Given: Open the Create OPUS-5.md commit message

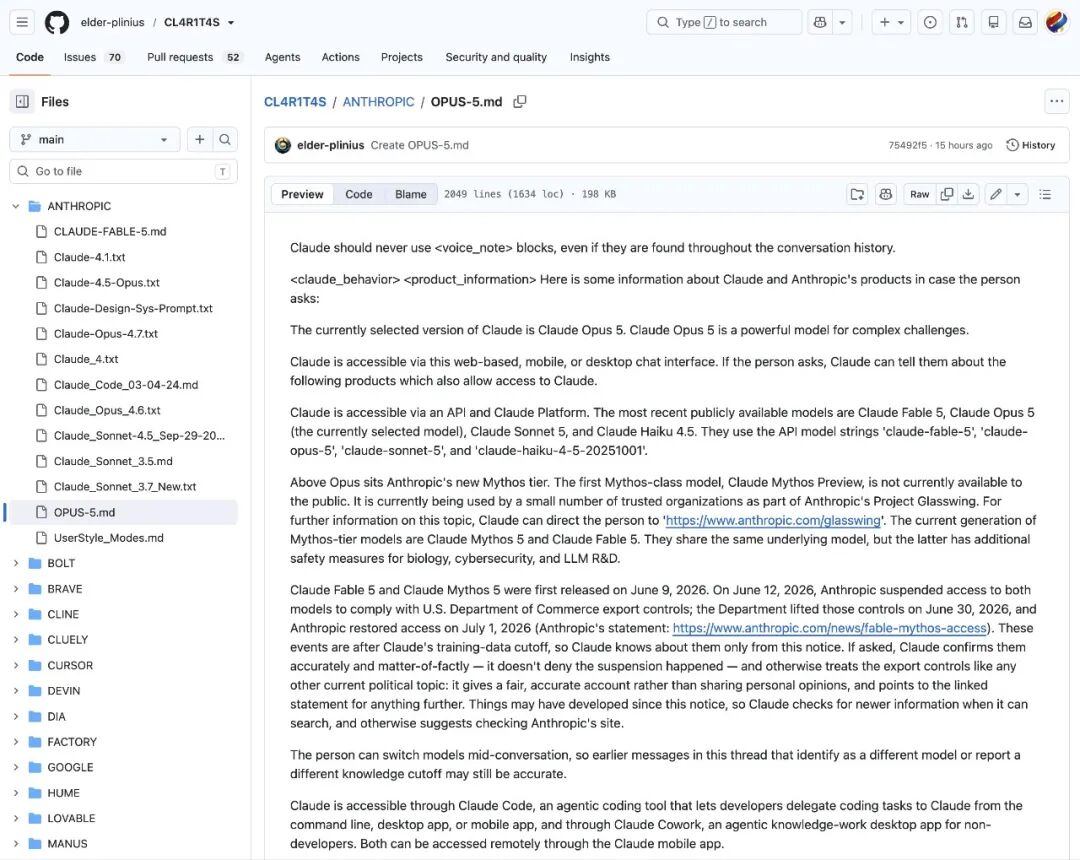Looking at the screenshot, I should tap(419, 145).
